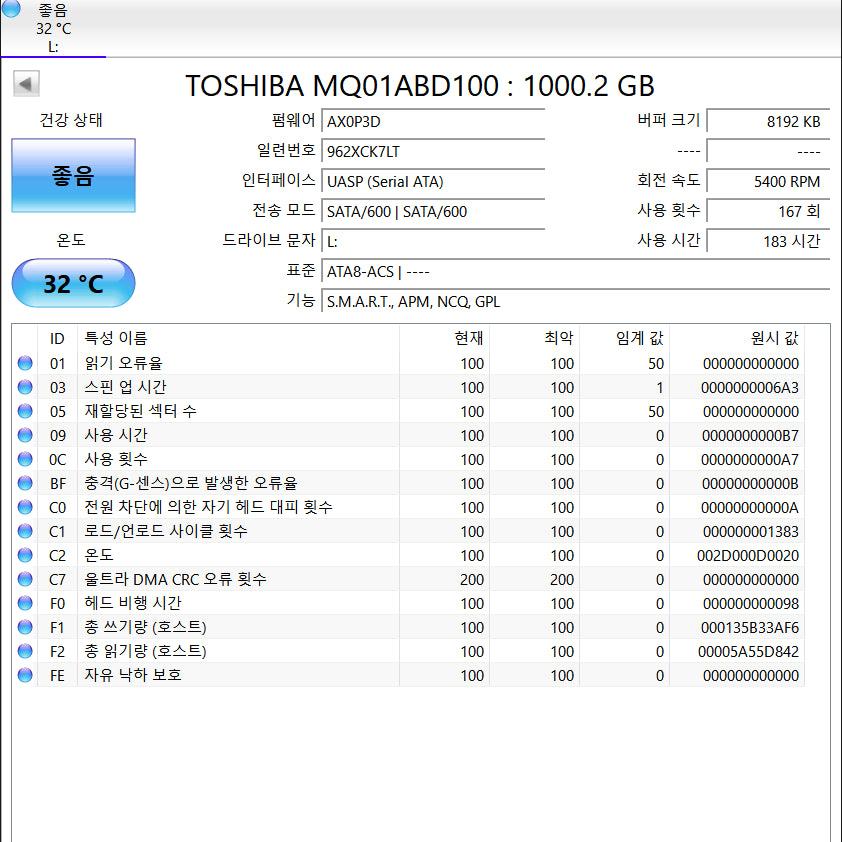Click the drive letter field L:
842x842 pixels.
point(433,242)
